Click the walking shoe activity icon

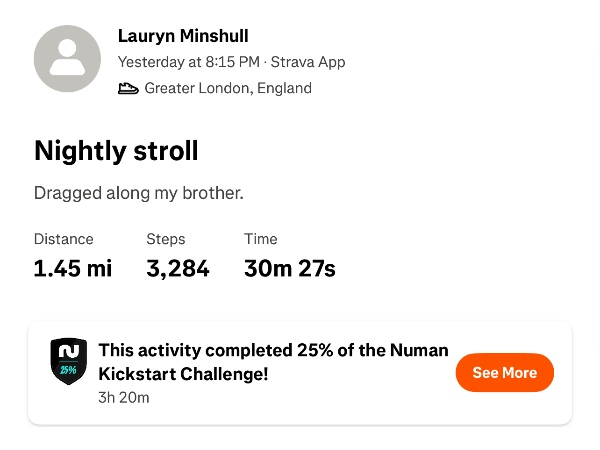coord(128,88)
